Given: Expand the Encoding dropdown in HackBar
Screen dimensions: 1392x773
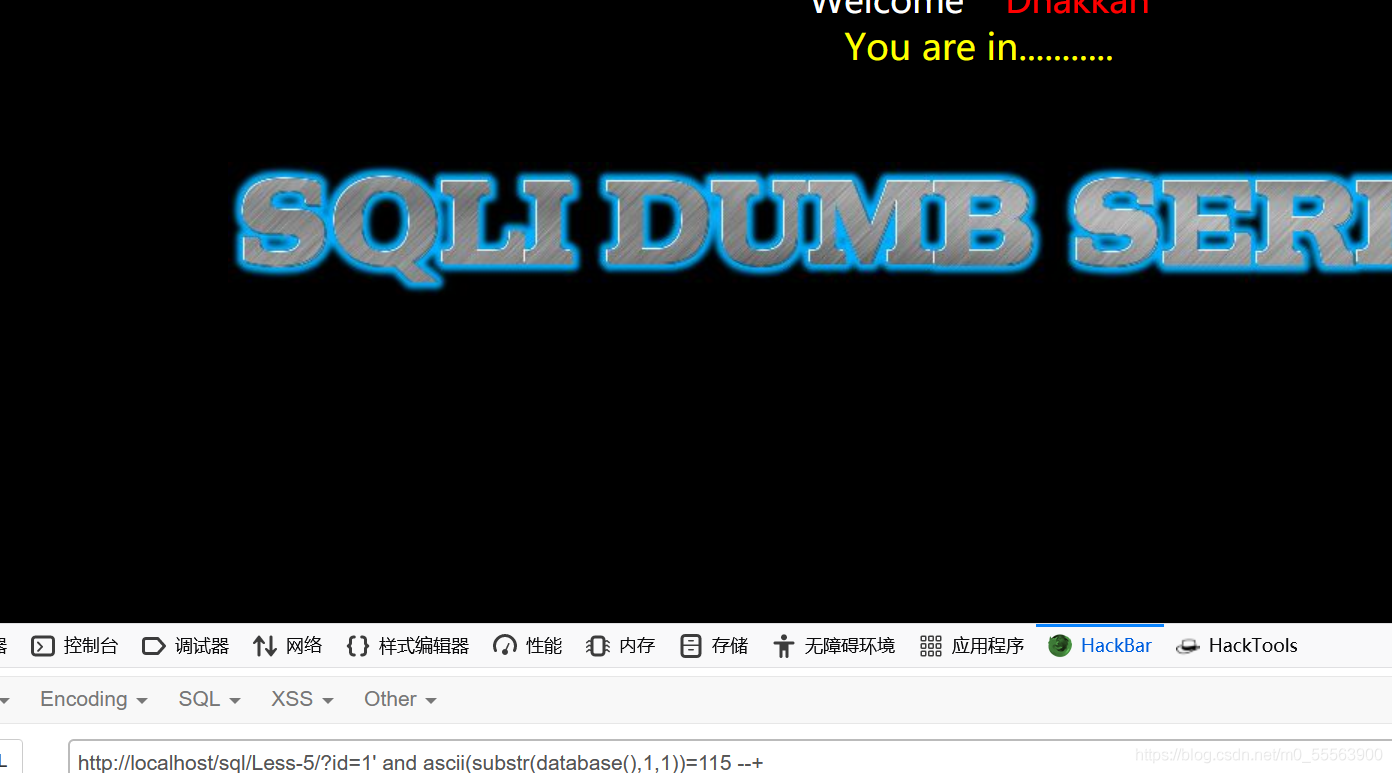Looking at the screenshot, I should (94, 699).
